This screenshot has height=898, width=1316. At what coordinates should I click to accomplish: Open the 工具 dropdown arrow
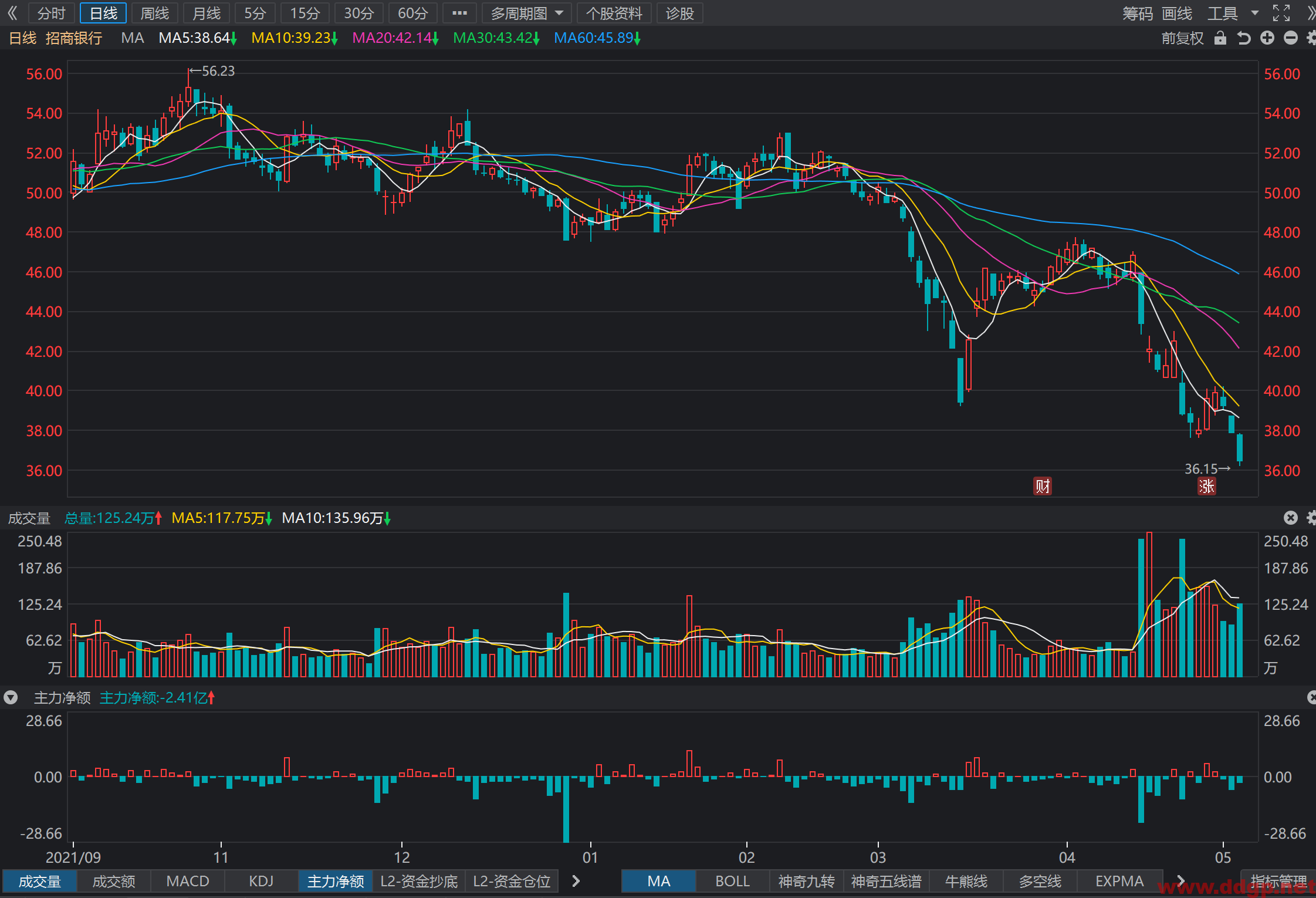(1255, 13)
